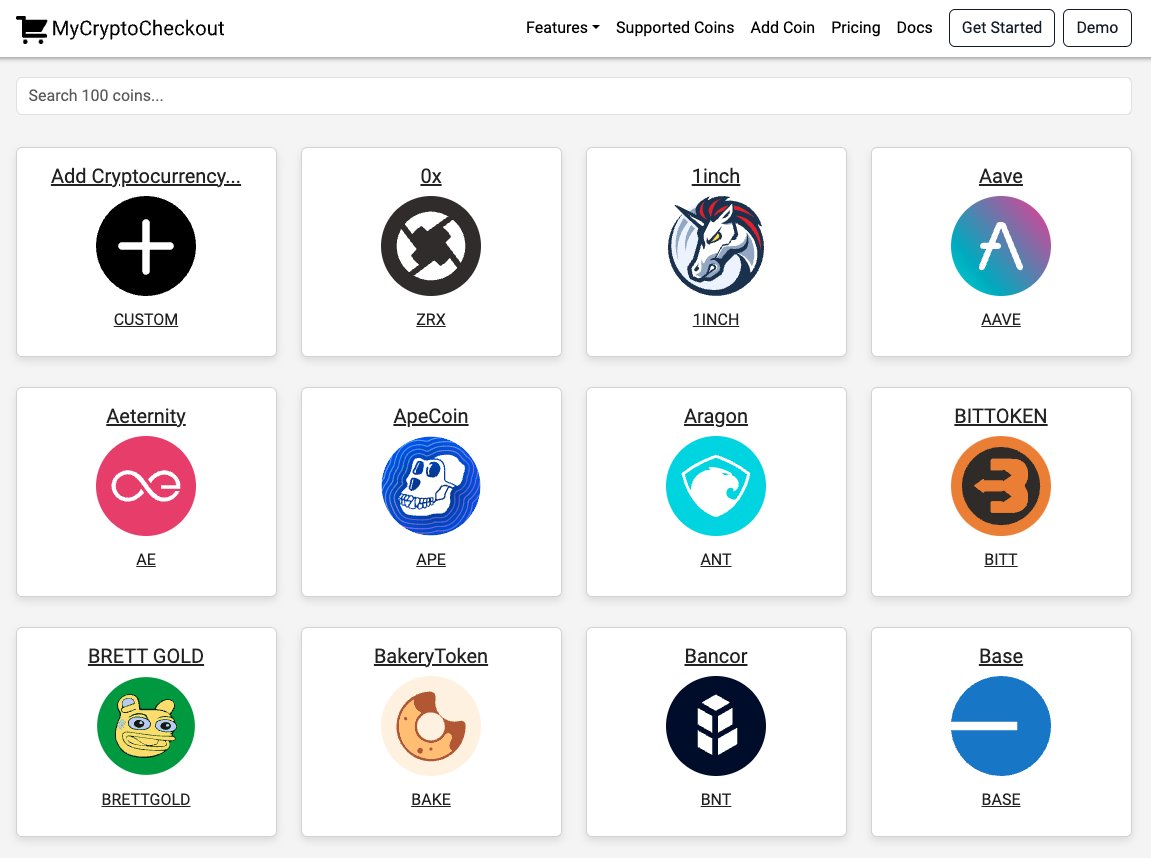1151x858 pixels.
Task: Click the AAVE ticker link
Action: [x=1001, y=319]
